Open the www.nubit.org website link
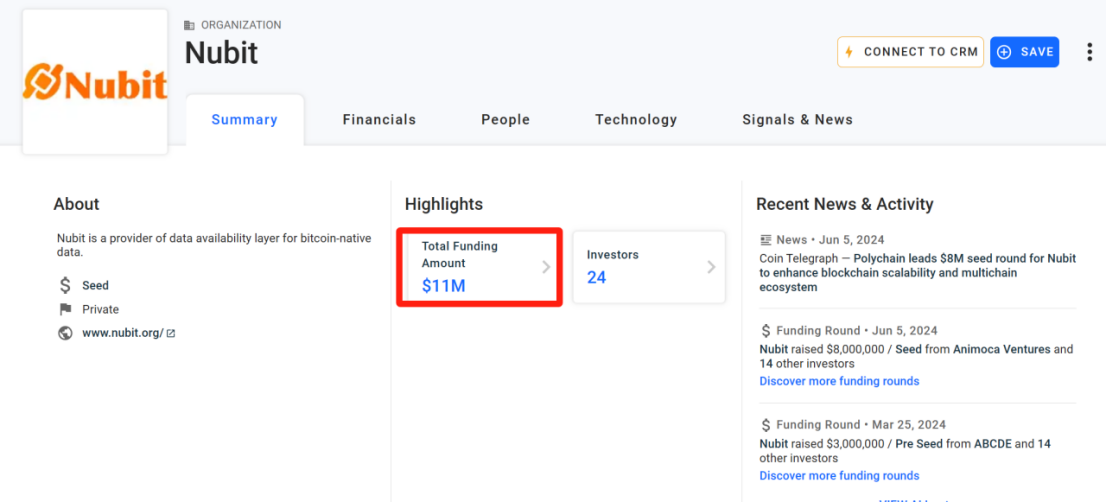Viewport: 1107px width, 502px height. point(123,333)
